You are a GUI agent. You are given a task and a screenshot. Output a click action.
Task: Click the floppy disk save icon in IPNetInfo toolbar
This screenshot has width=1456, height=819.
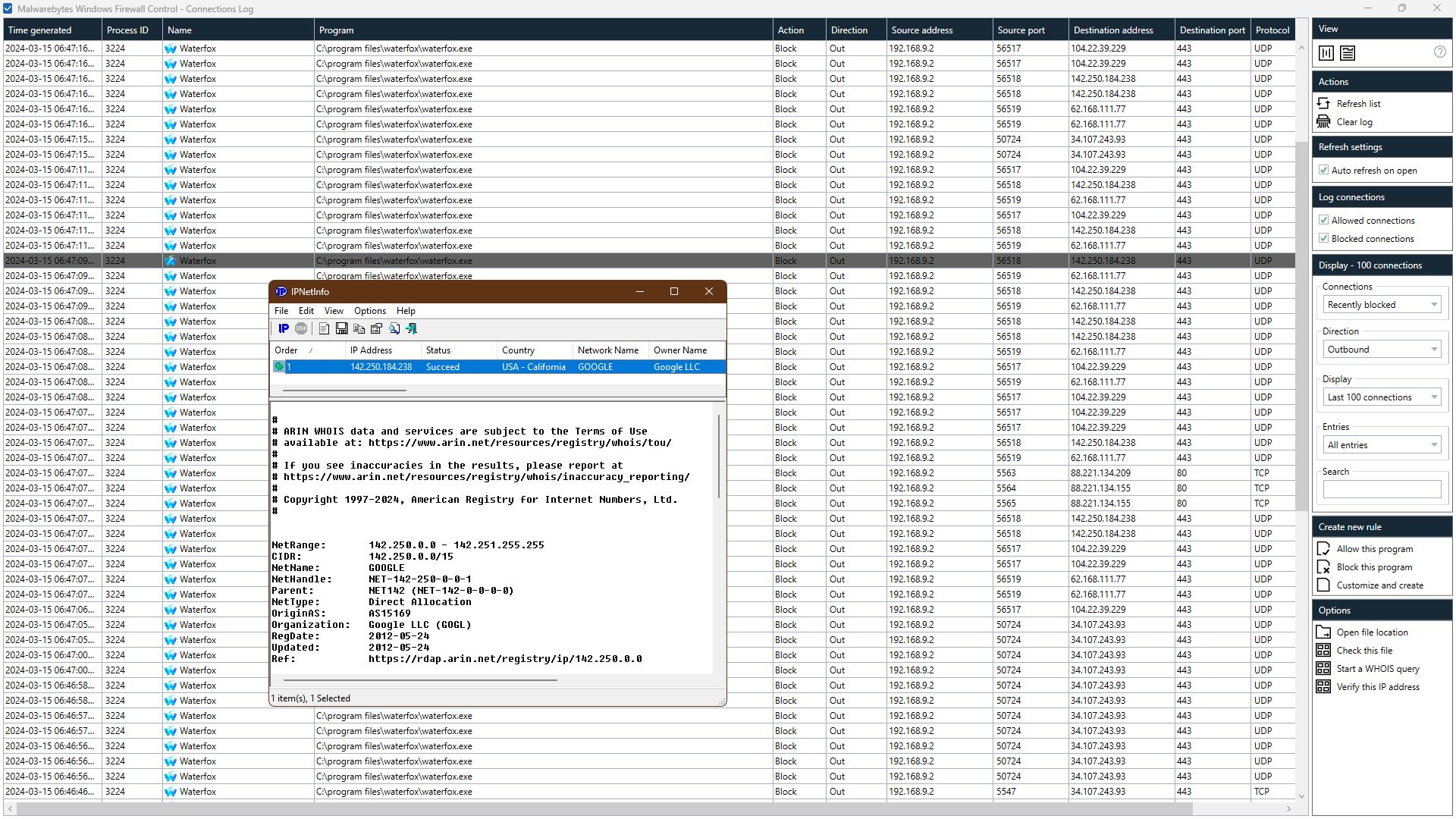[x=341, y=328]
